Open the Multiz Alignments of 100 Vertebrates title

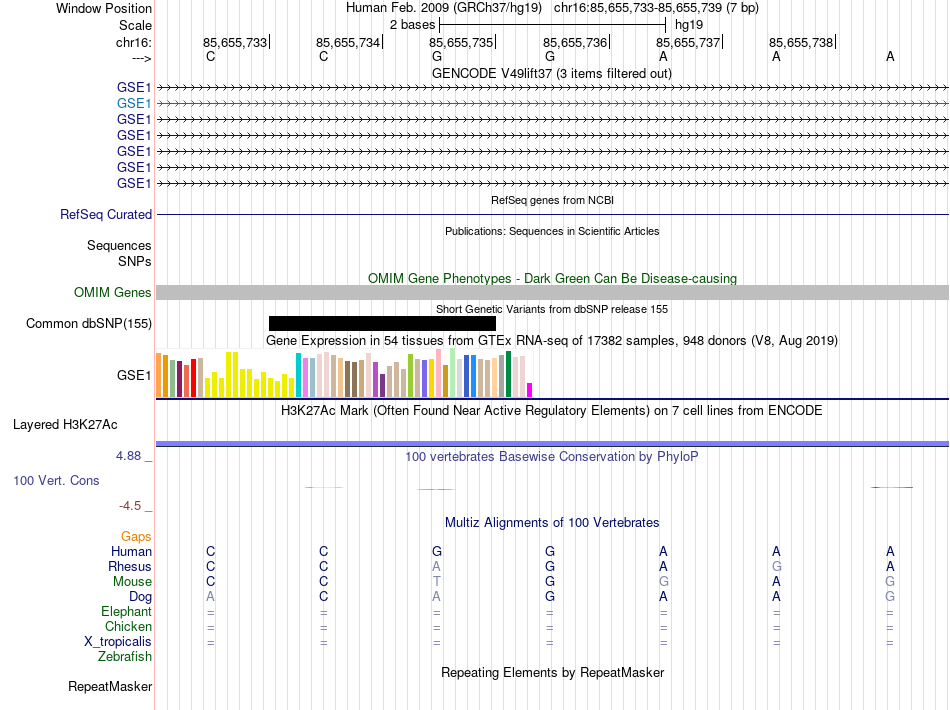point(552,523)
